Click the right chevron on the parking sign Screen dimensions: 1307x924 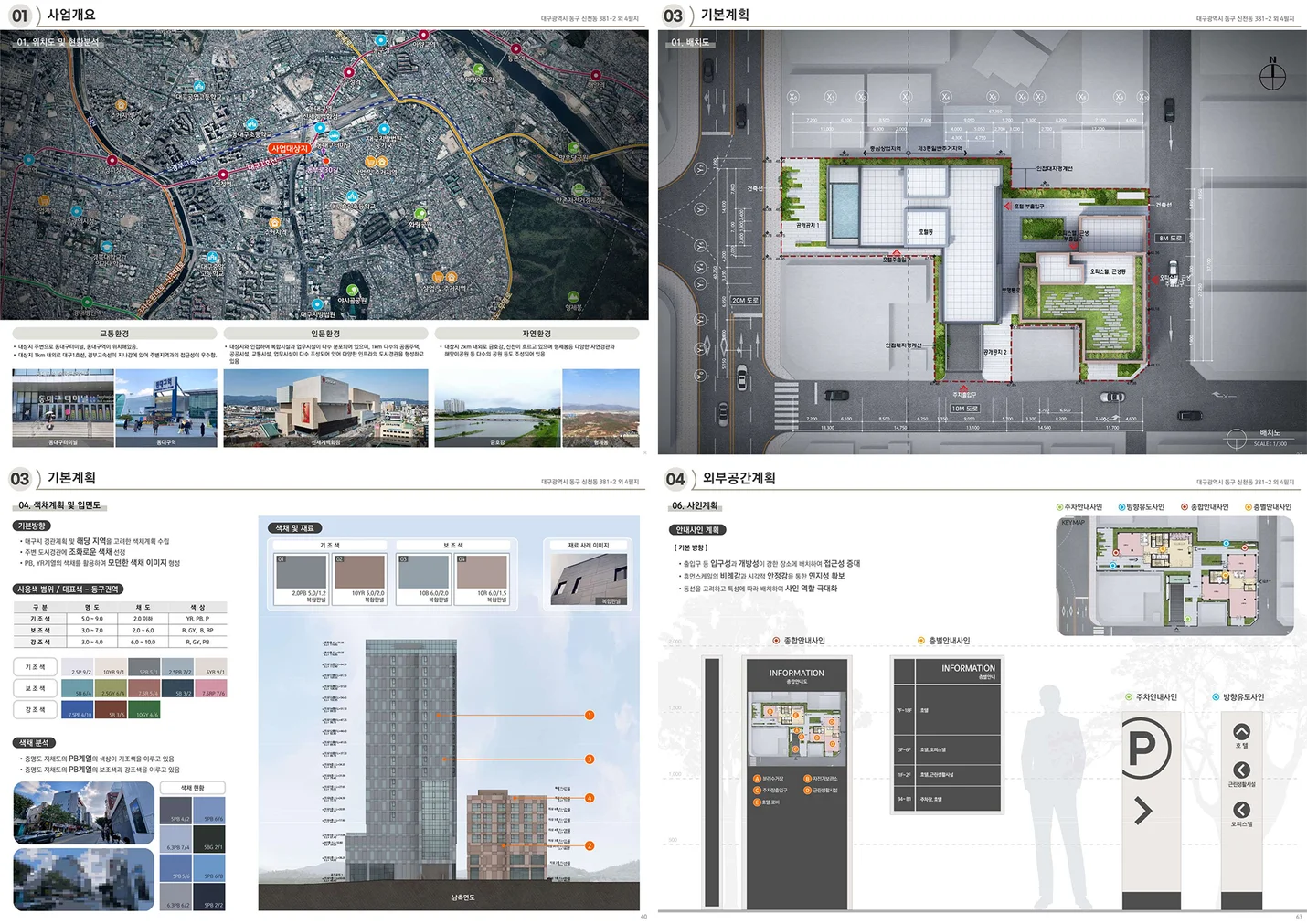tap(1142, 811)
